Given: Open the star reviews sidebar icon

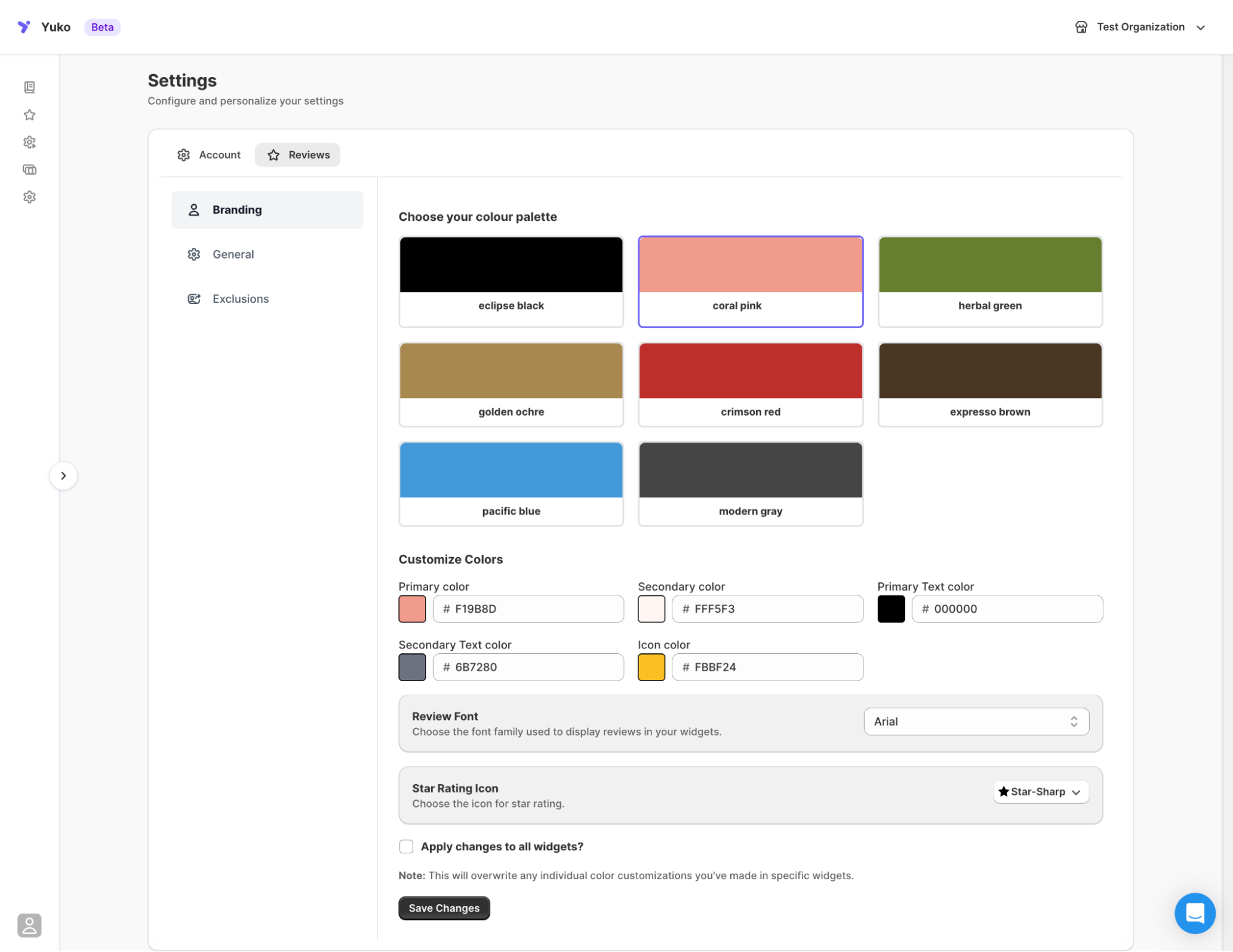Looking at the screenshot, I should (30, 115).
